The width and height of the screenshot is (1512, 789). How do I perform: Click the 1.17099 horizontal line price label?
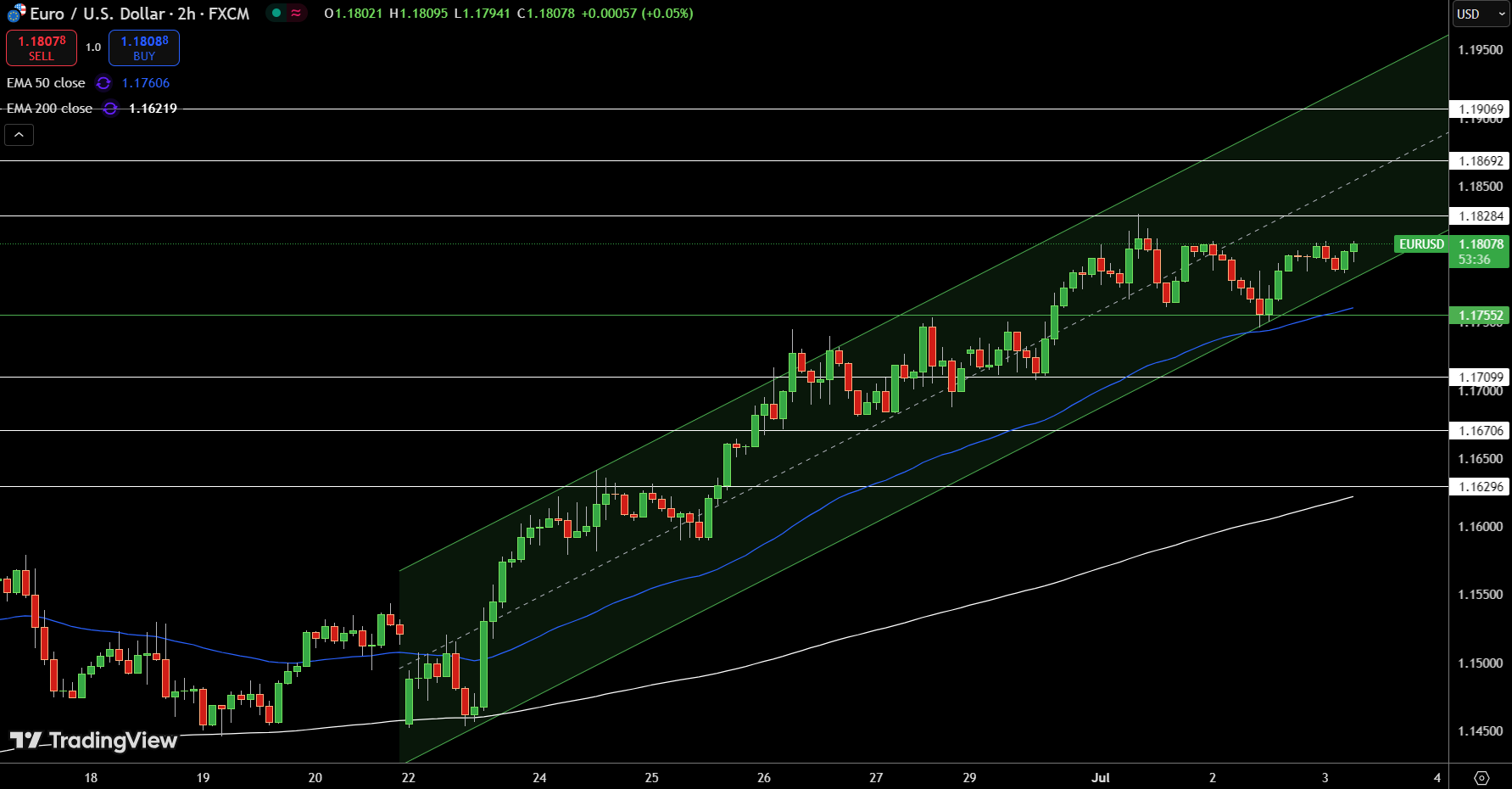point(1481,377)
